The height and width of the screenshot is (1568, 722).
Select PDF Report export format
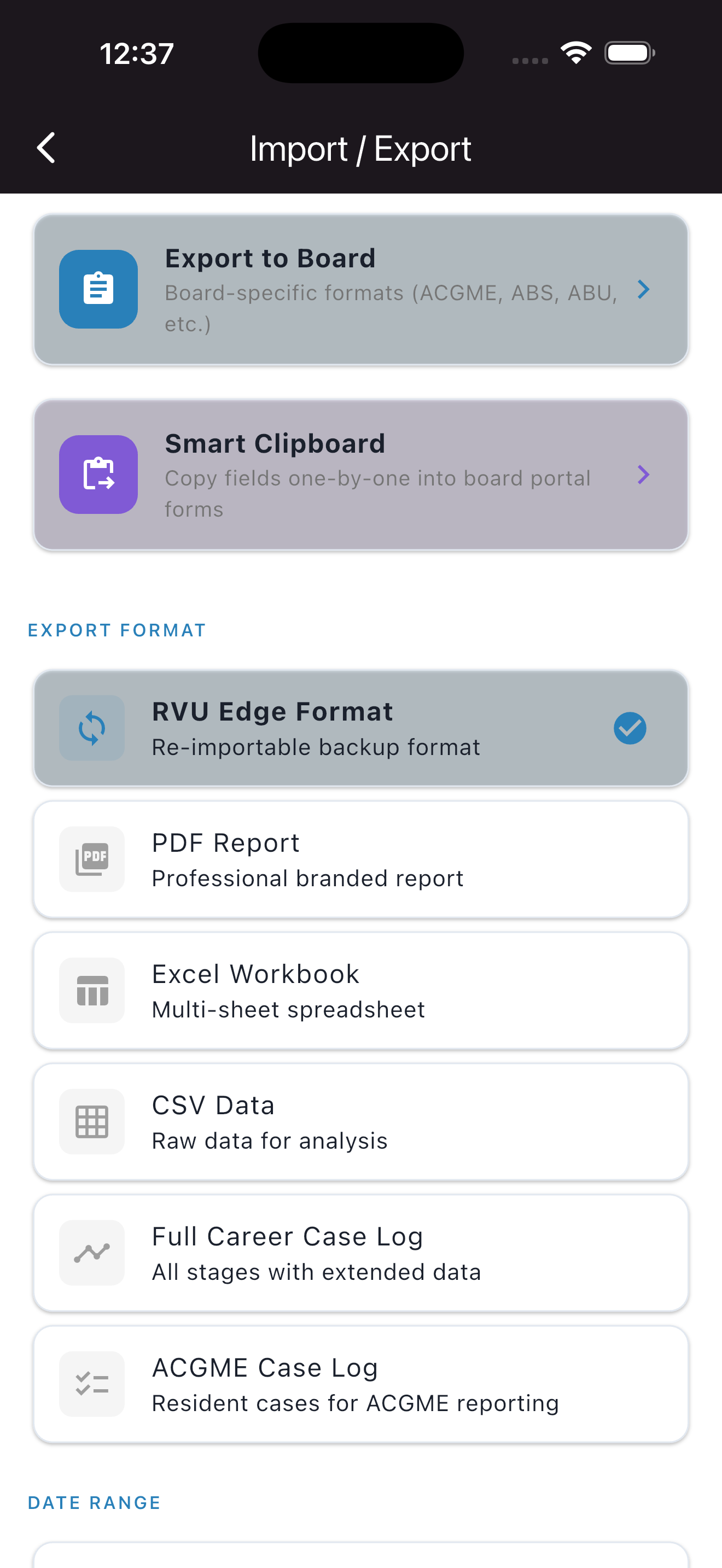point(360,859)
